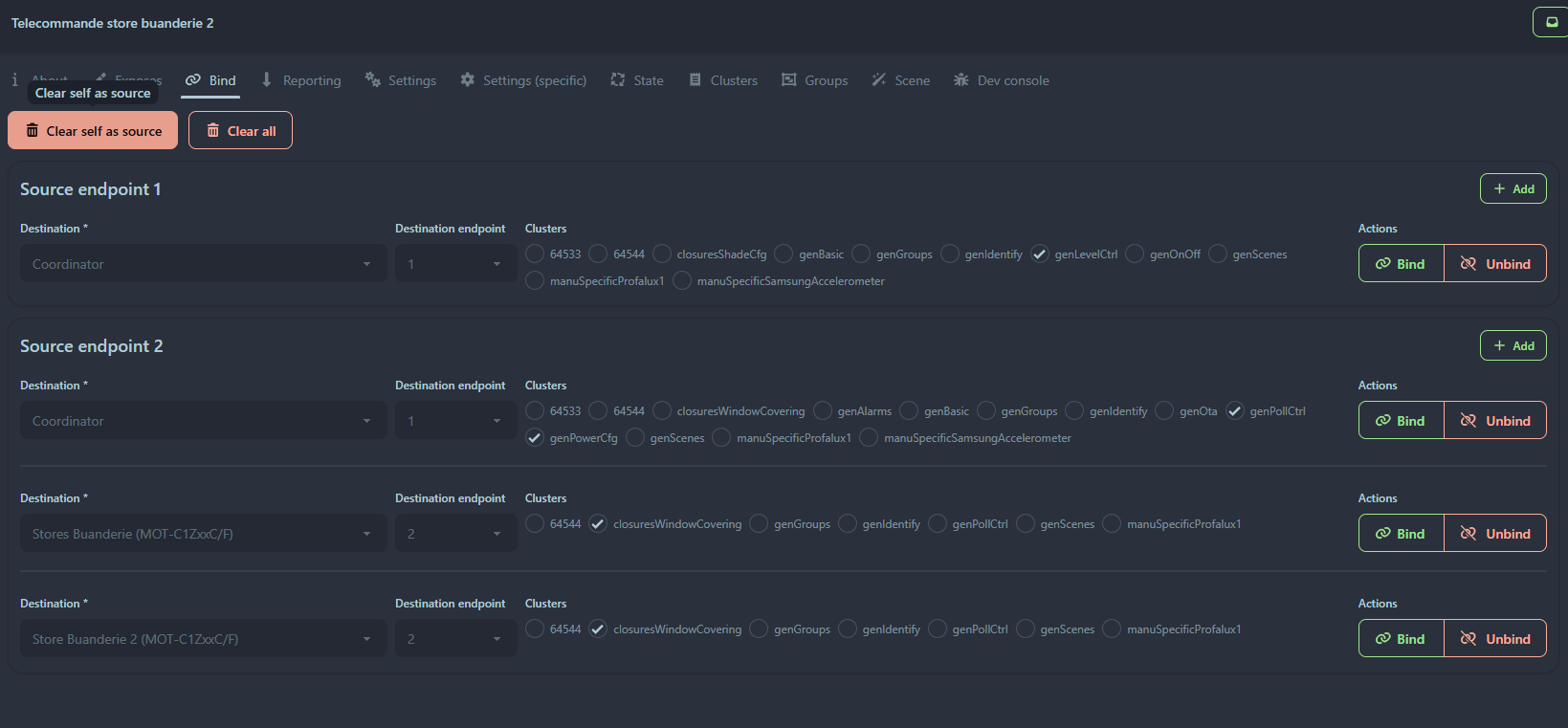
Task: Enable genOnOff cluster for endpoint 1
Action: 1135,254
